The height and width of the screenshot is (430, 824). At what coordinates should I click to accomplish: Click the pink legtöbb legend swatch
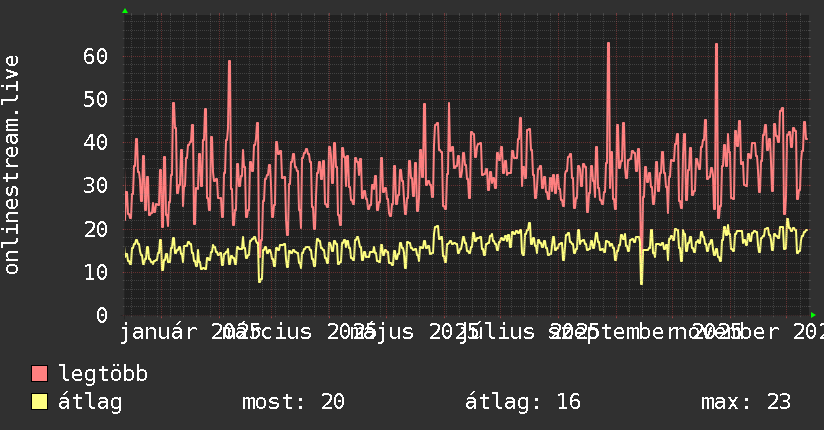point(39,374)
